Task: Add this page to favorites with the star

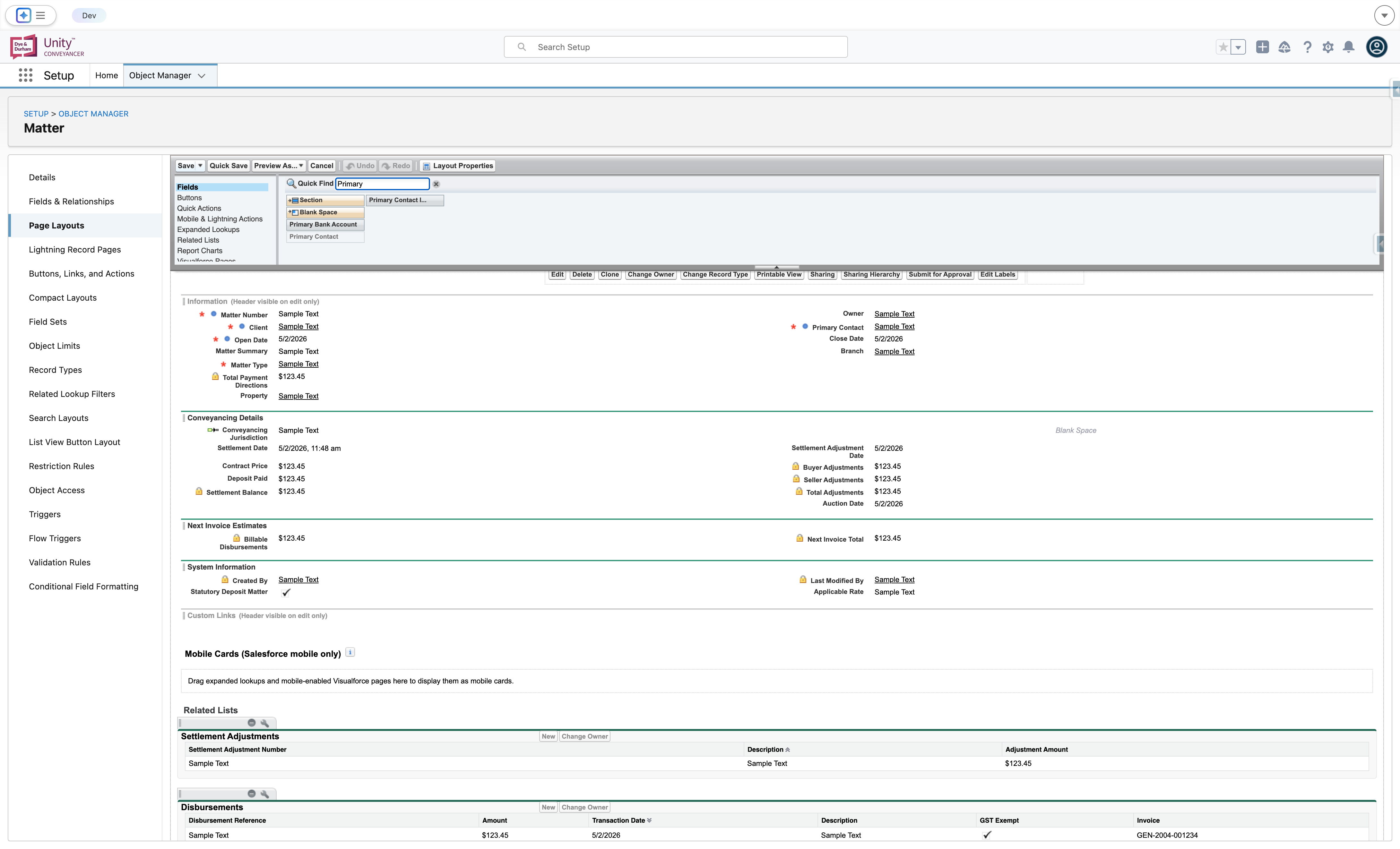Action: (1223, 47)
